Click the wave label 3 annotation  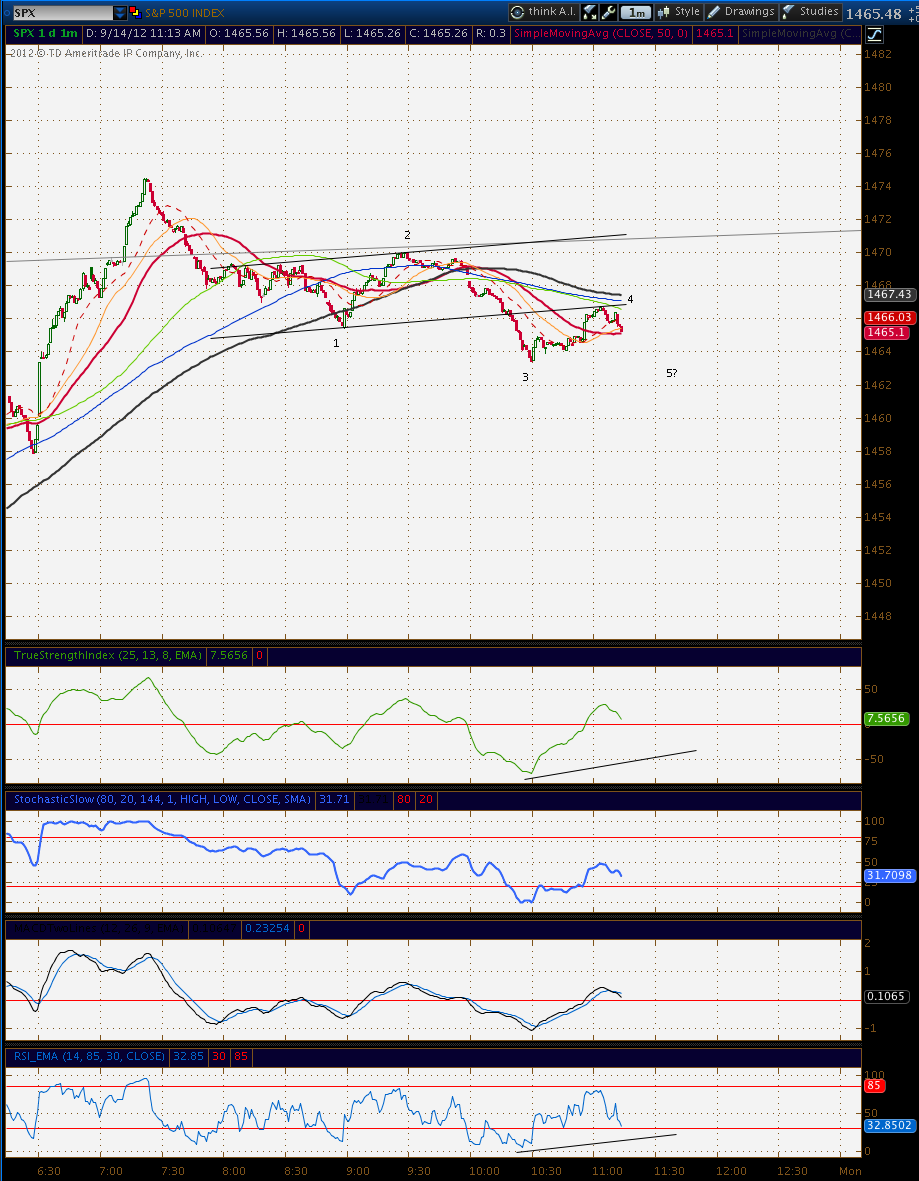pos(525,377)
